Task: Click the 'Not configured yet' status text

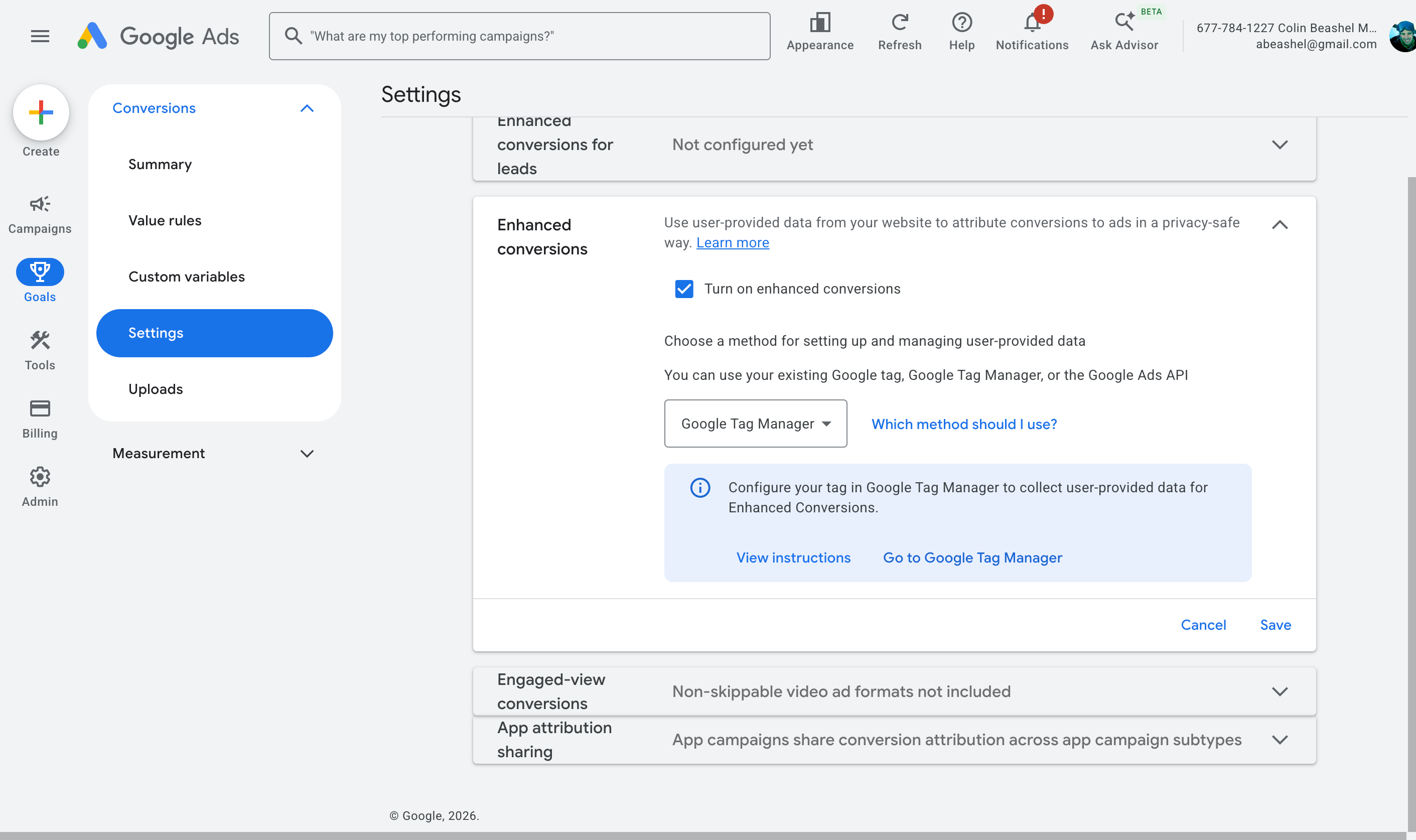Action: point(742,145)
